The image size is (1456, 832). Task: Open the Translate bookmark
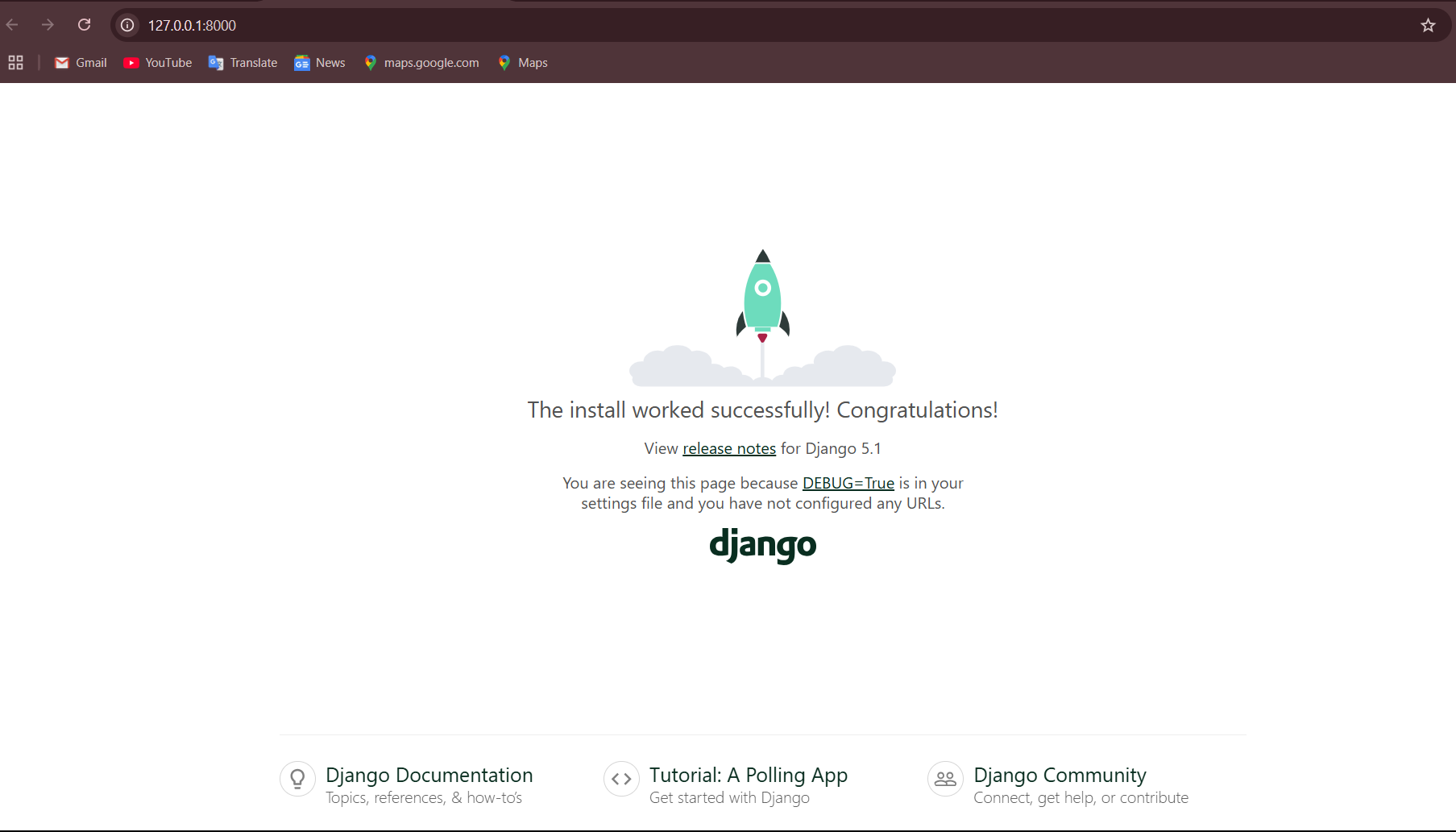pyautogui.click(x=243, y=63)
